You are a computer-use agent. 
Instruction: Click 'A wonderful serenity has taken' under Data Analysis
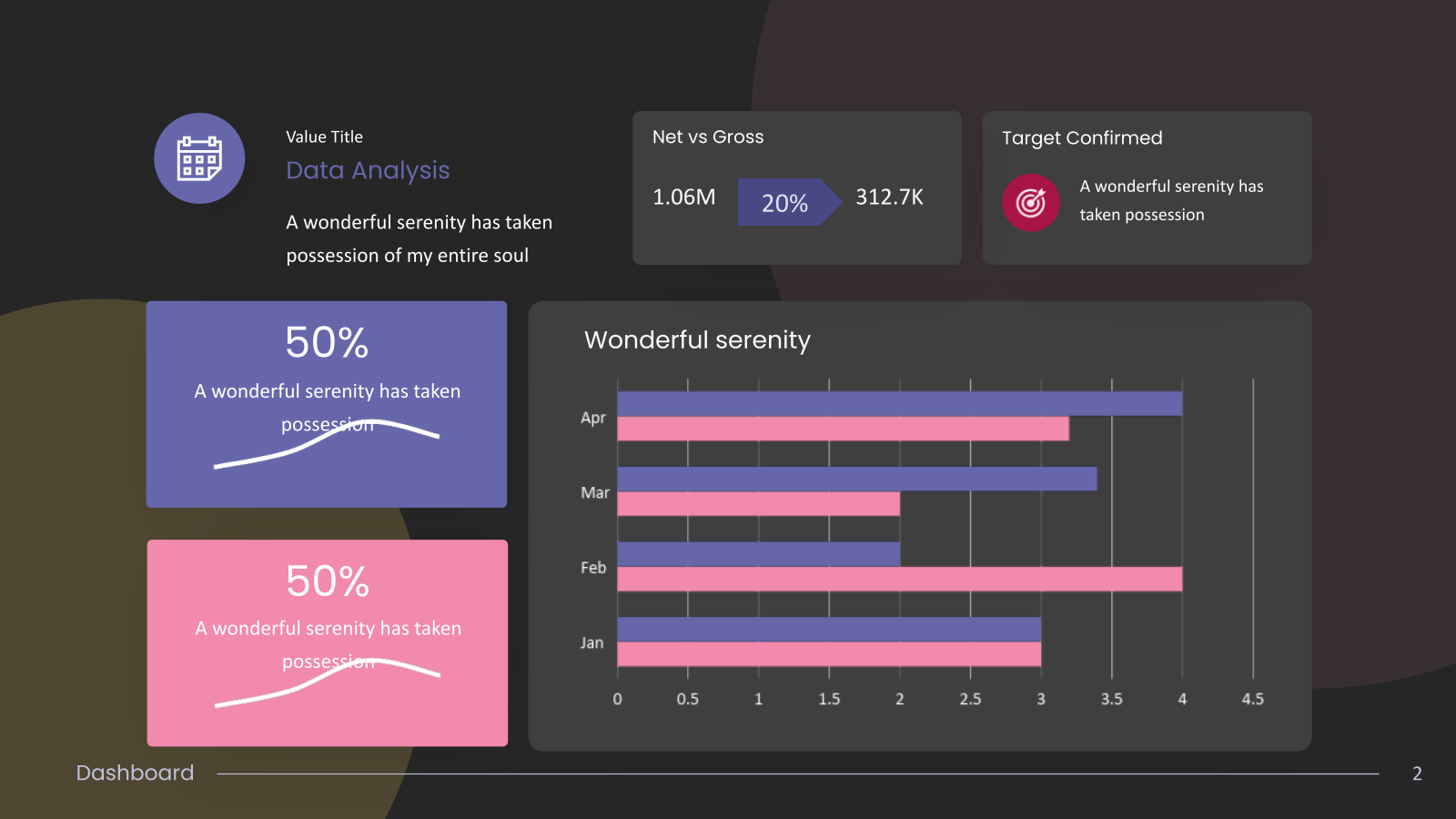(419, 222)
